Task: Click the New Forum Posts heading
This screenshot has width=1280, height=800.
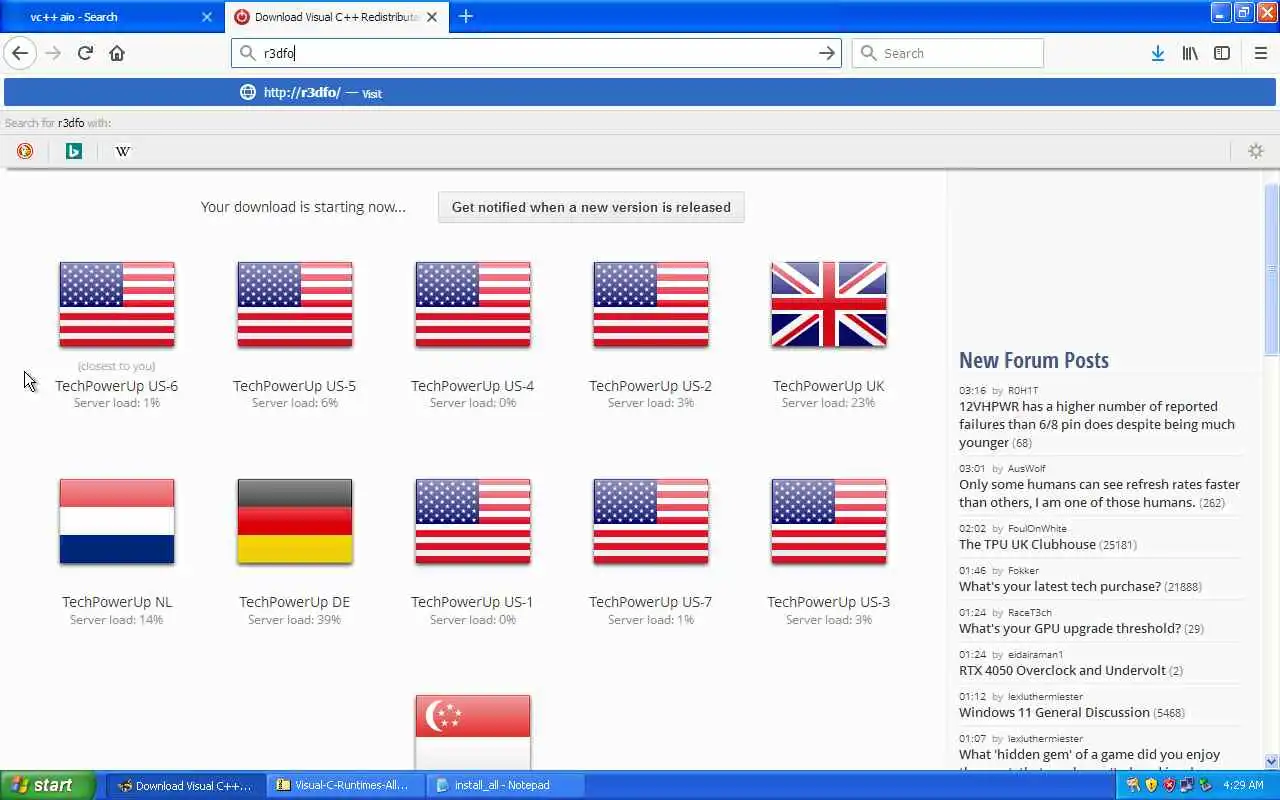Action: coord(1034,360)
